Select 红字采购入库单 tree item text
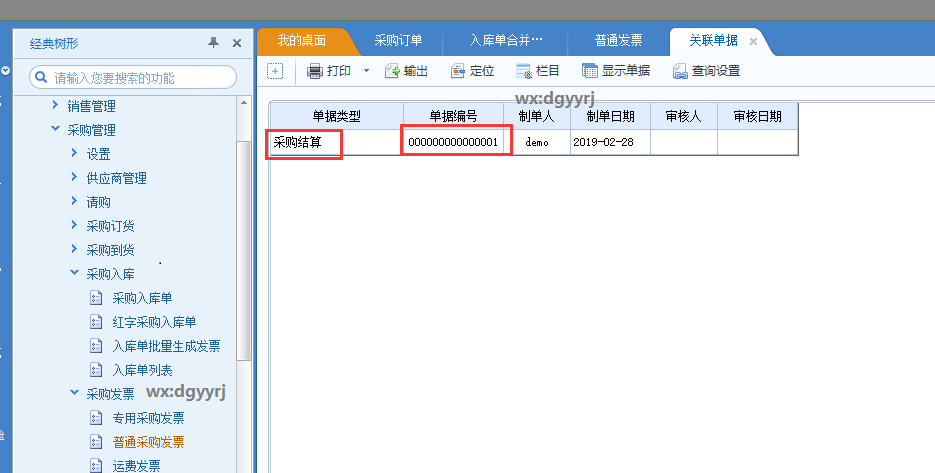935x473 pixels. [x=154, y=322]
